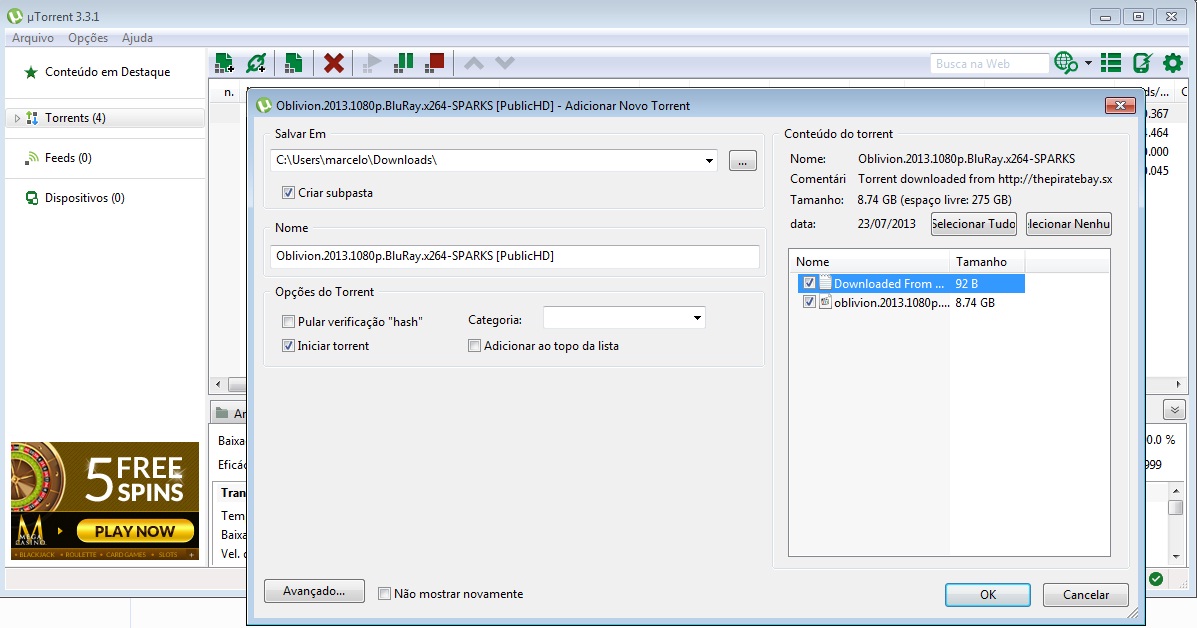Open the Categoria dropdown
Screen dimensions: 1197x628
click(697, 318)
